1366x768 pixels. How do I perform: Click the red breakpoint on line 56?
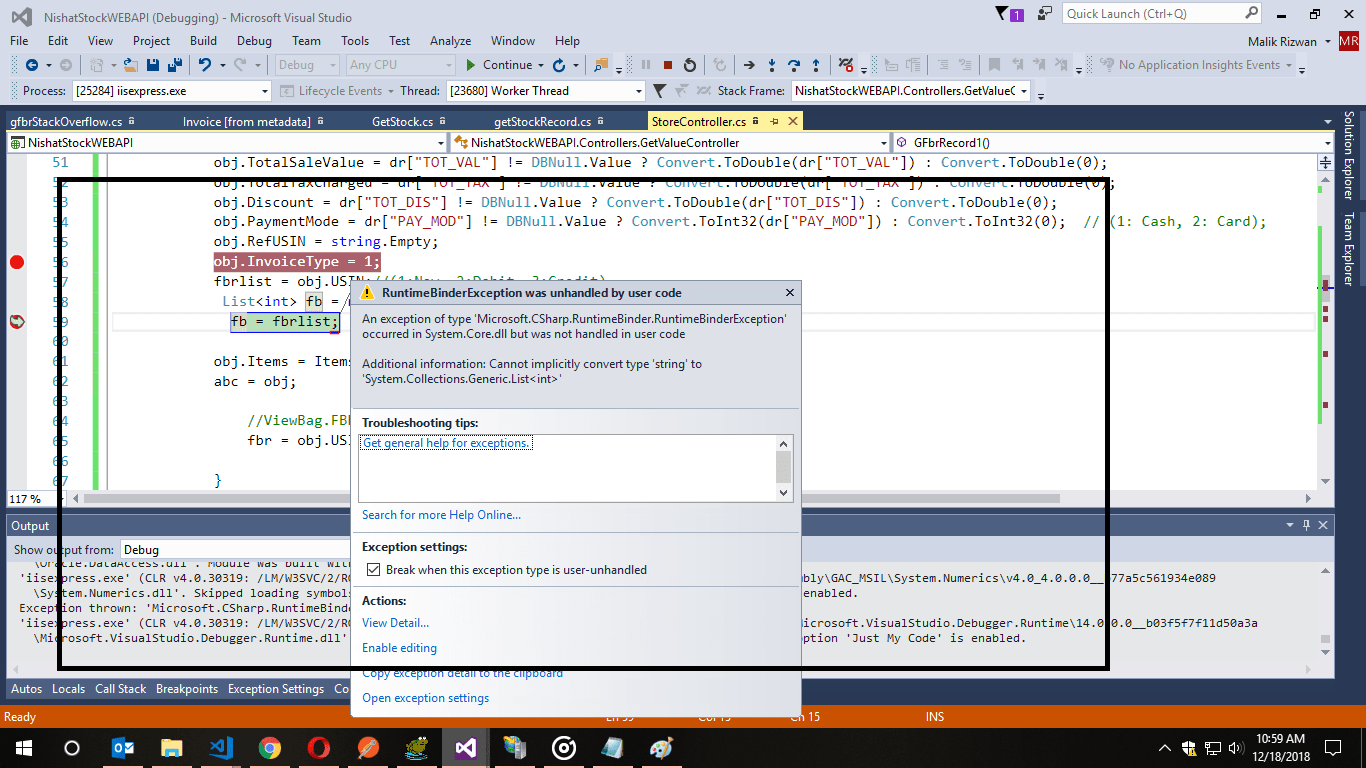(16, 262)
